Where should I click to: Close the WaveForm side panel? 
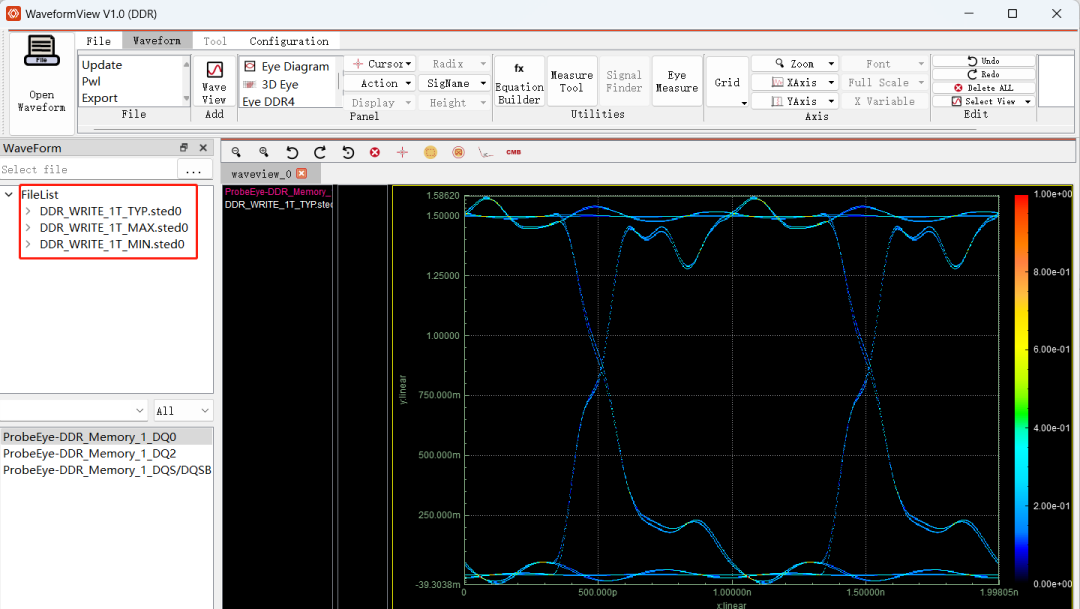(203, 147)
